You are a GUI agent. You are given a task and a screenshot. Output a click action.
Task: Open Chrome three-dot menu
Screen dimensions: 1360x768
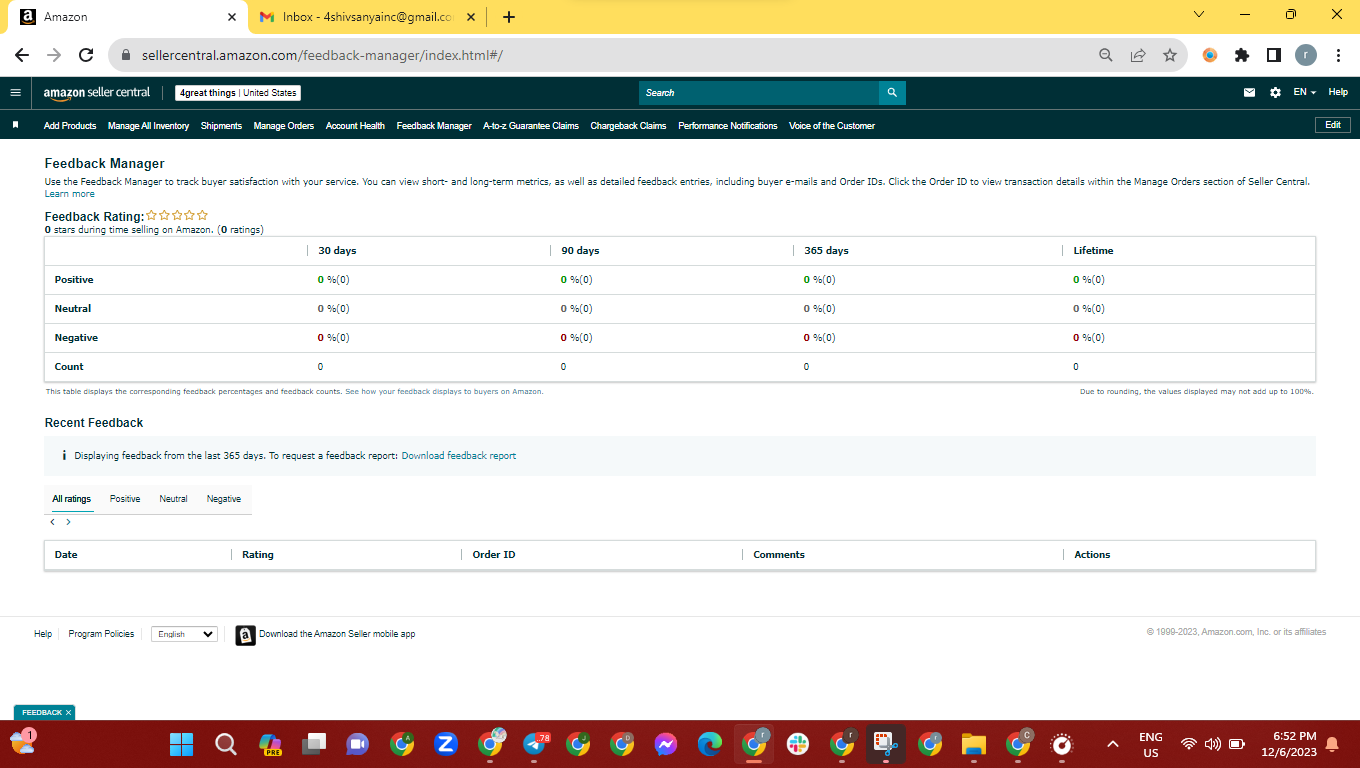(x=1338, y=56)
